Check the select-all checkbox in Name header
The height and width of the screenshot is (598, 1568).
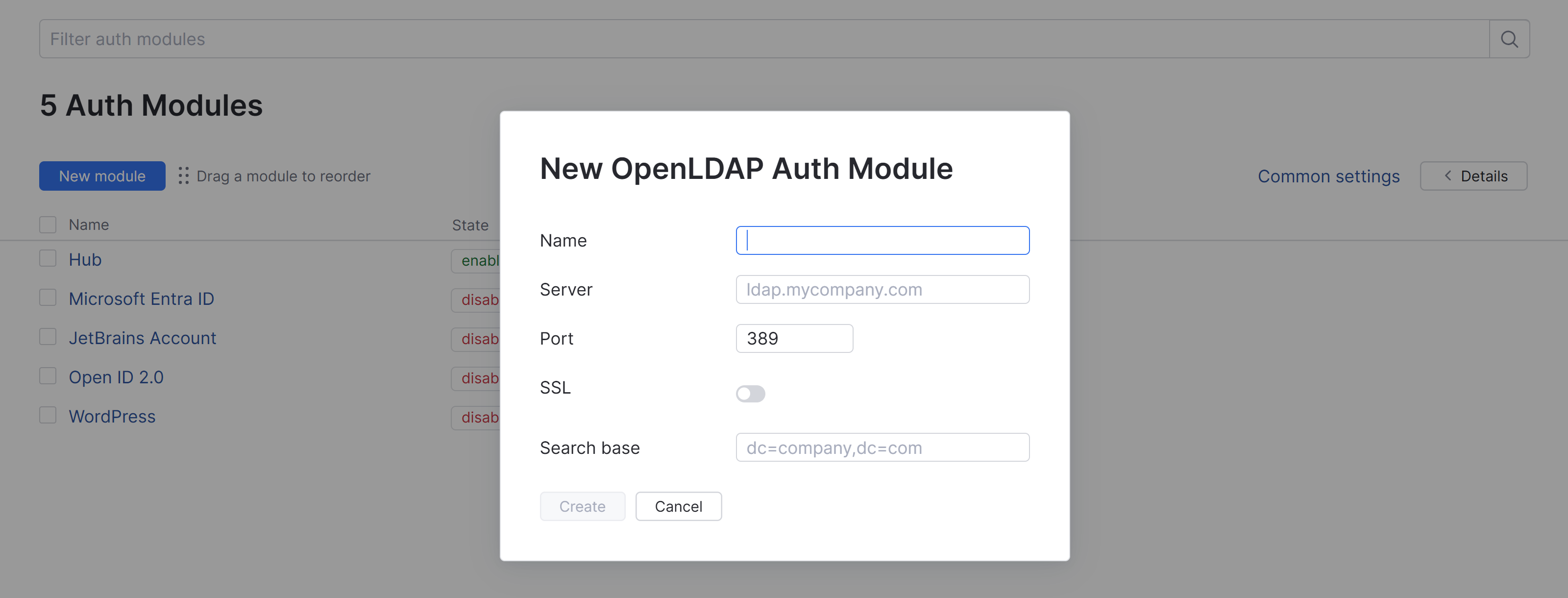48,224
